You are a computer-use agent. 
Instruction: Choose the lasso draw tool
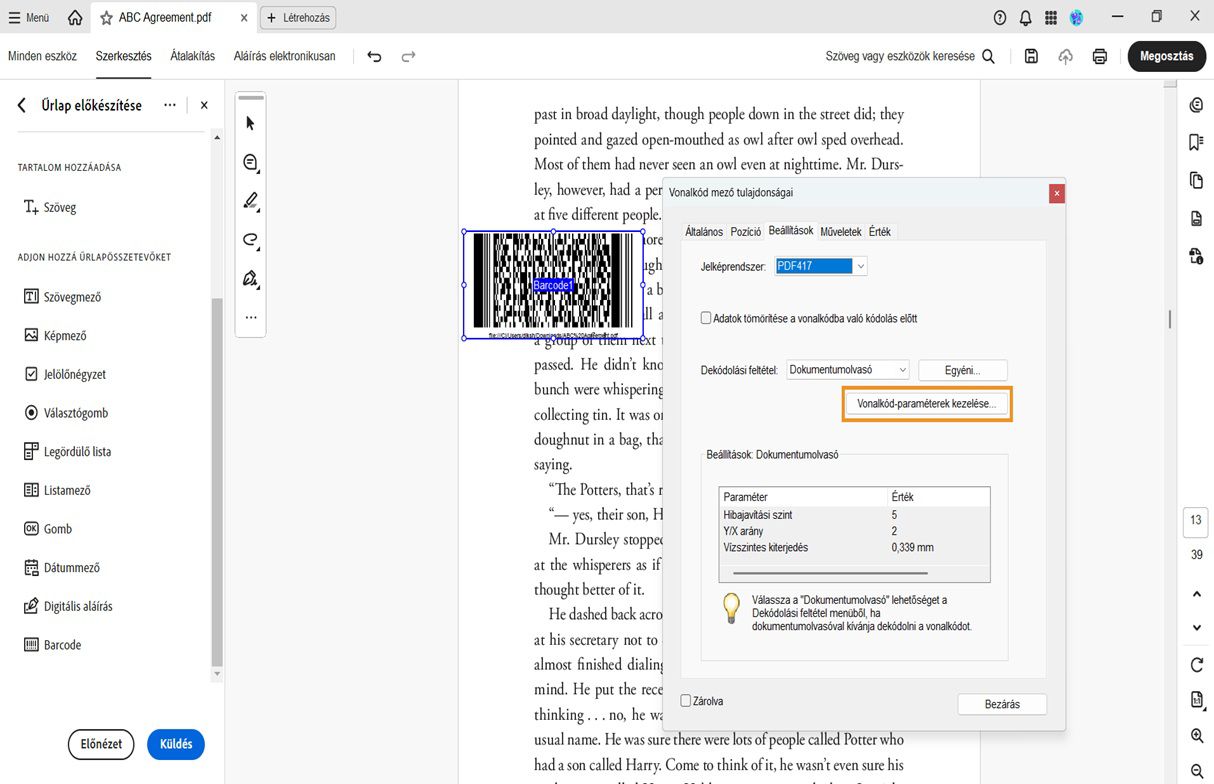click(251, 240)
